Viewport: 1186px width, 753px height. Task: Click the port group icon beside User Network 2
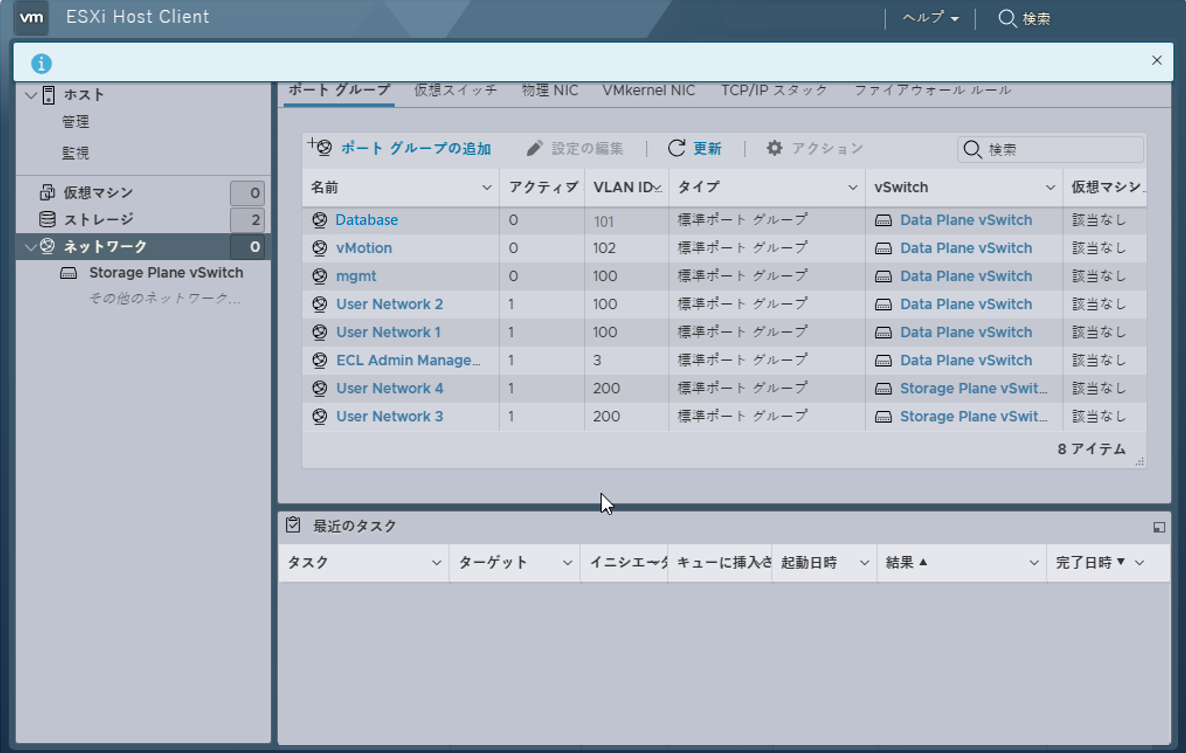coord(319,304)
